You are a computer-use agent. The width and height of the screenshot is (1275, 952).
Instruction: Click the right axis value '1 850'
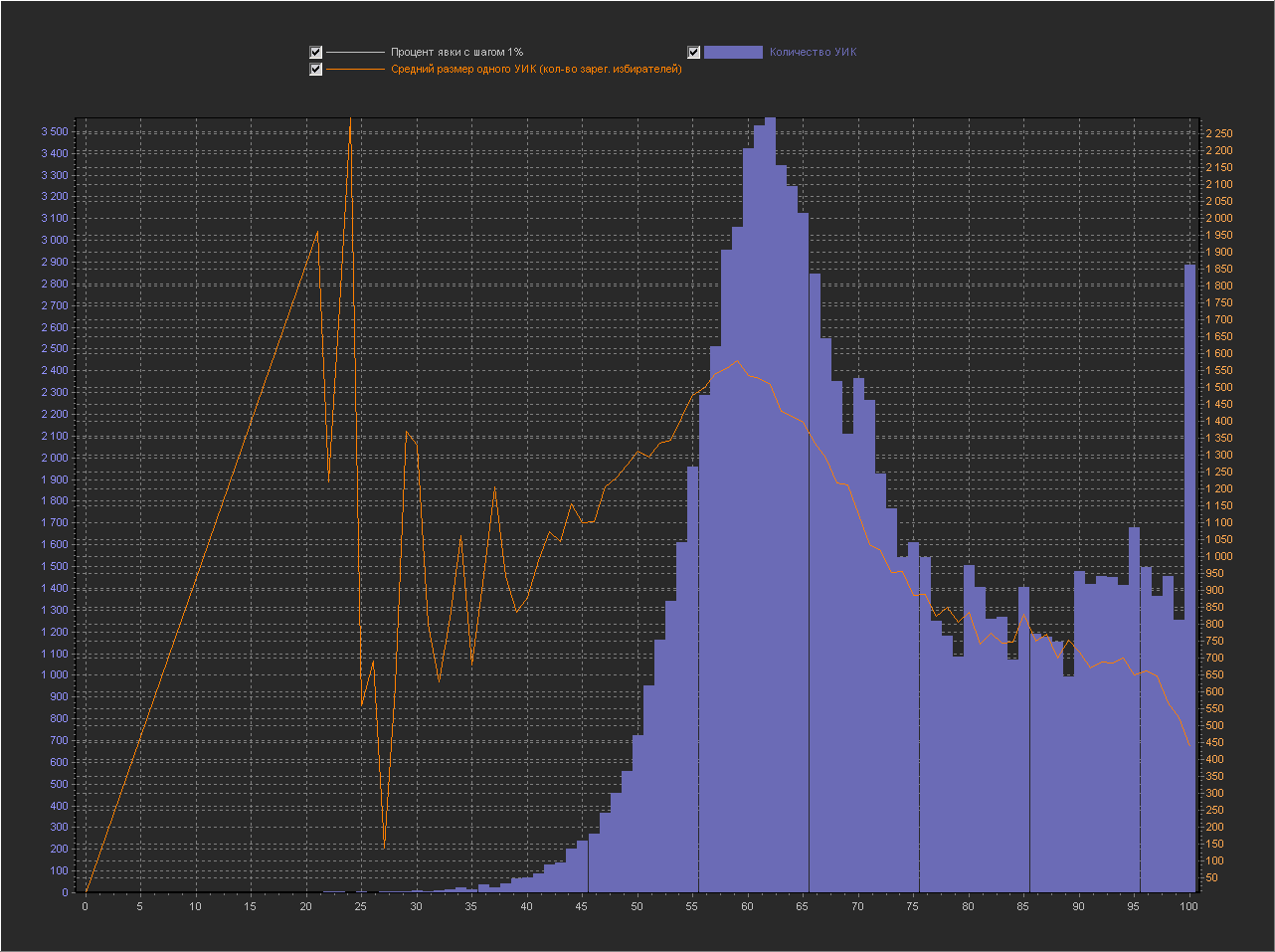tap(1218, 269)
